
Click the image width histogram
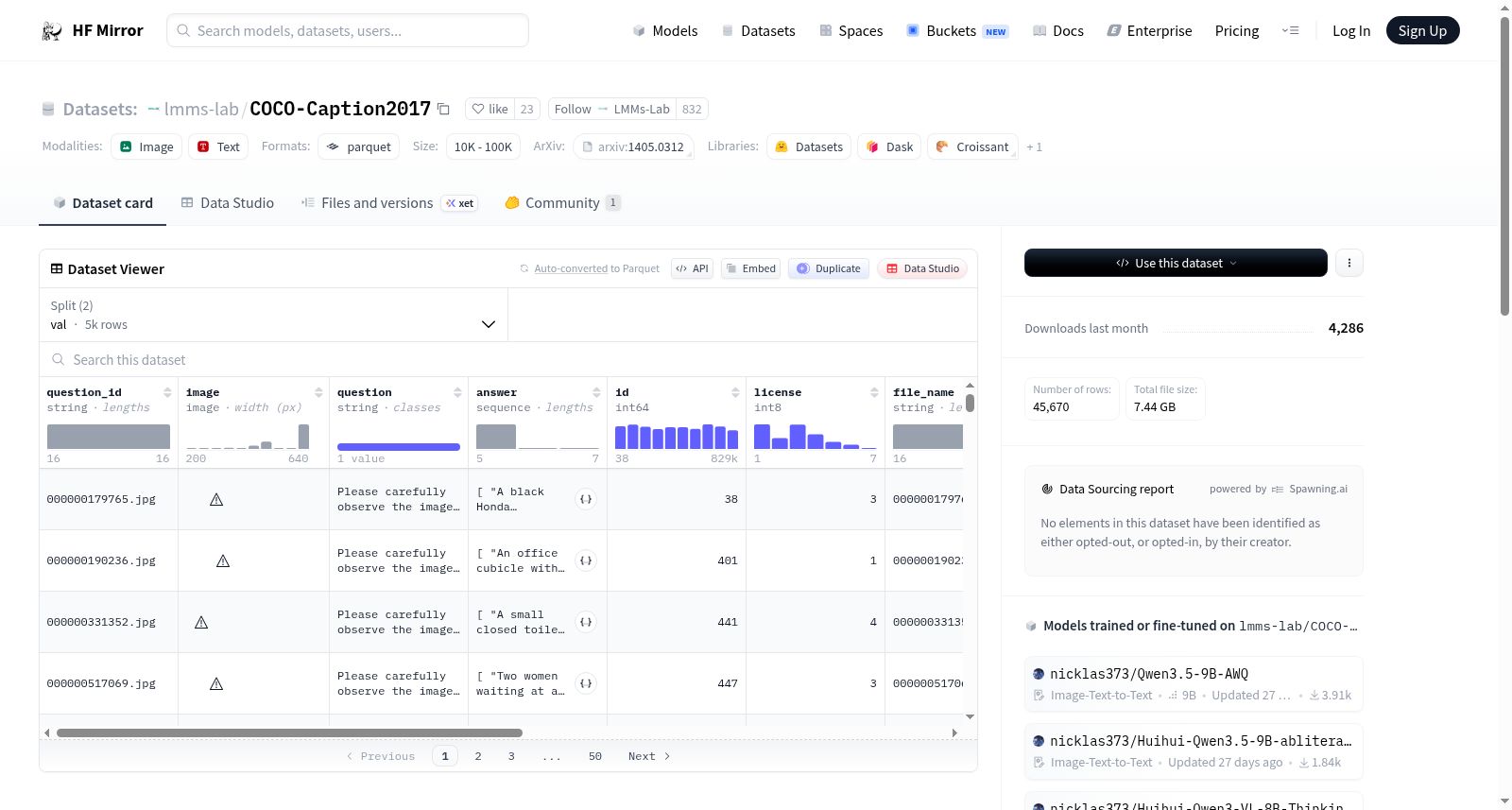pyautogui.click(x=248, y=437)
